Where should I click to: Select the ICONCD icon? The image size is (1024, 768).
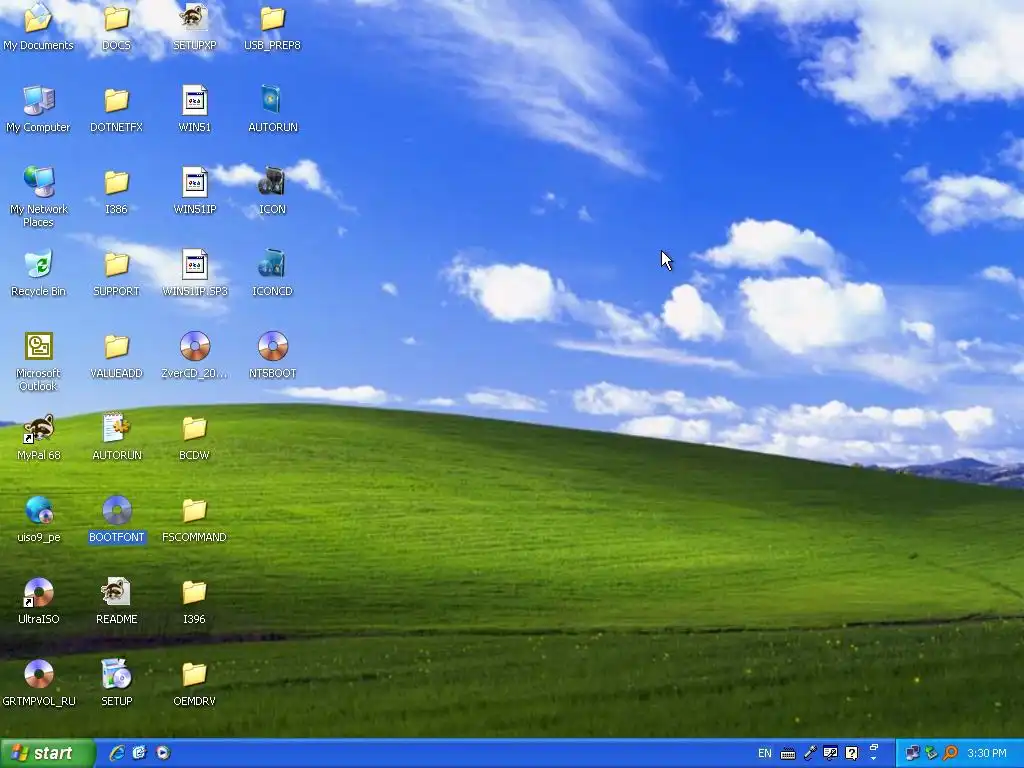coord(272,273)
